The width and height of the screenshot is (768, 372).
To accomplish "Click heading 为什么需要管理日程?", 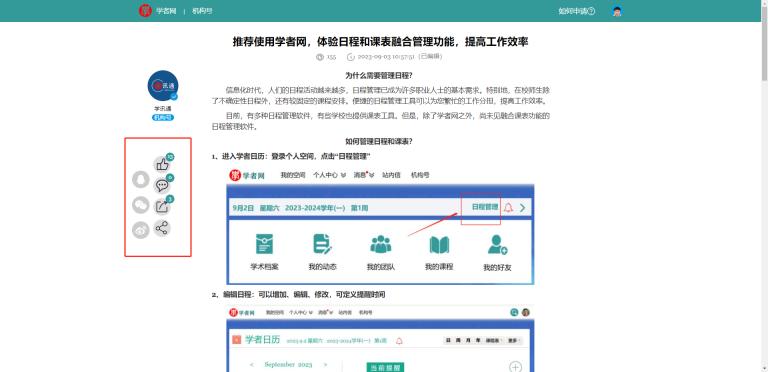I will pos(379,76).
